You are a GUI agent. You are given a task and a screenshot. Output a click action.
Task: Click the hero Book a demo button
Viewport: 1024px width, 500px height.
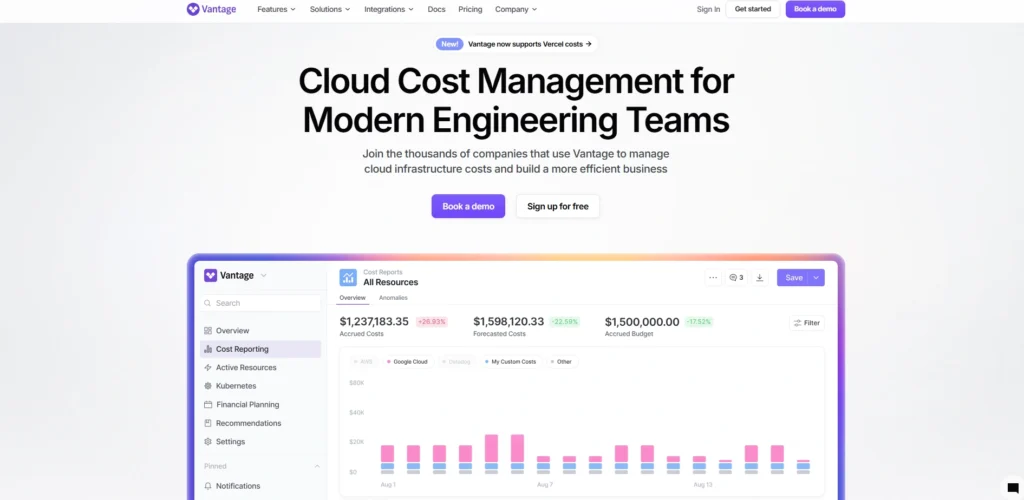pyautogui.click(x=468, y=206)
